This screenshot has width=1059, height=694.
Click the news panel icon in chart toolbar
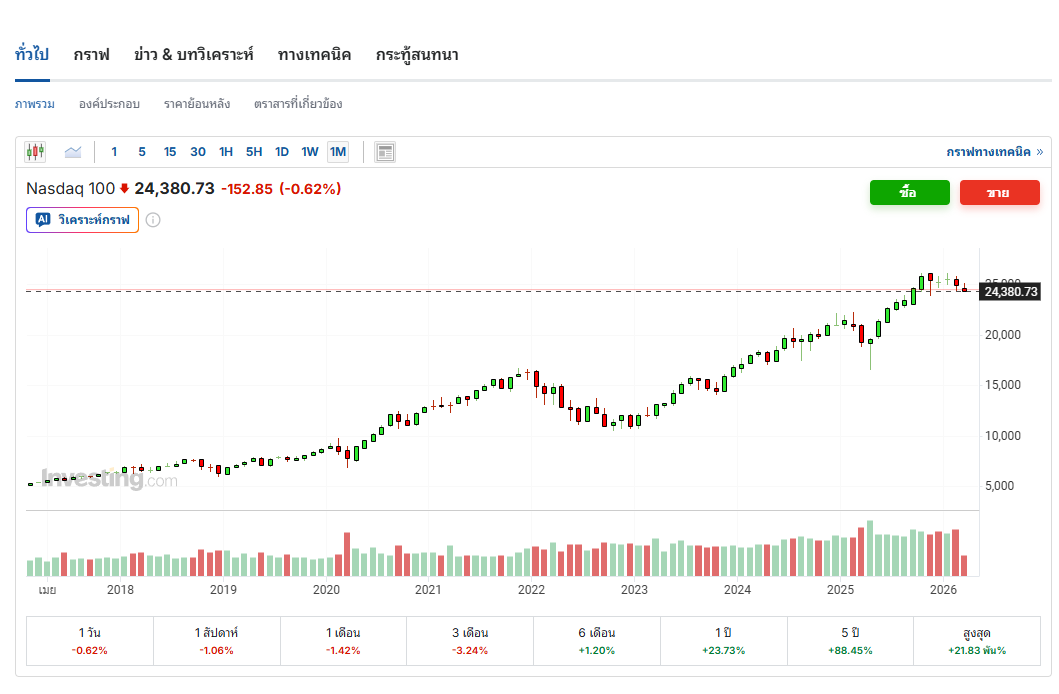tap(385, 152)
